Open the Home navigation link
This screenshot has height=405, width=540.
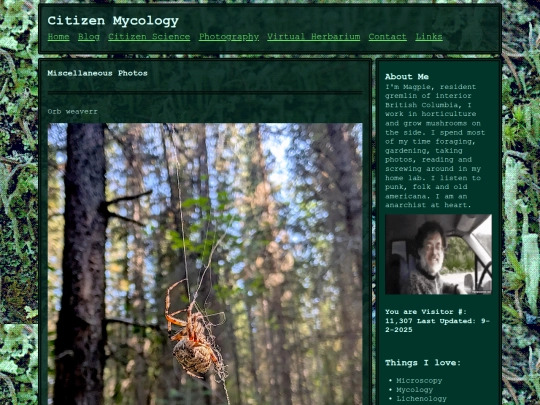(59, 37)
